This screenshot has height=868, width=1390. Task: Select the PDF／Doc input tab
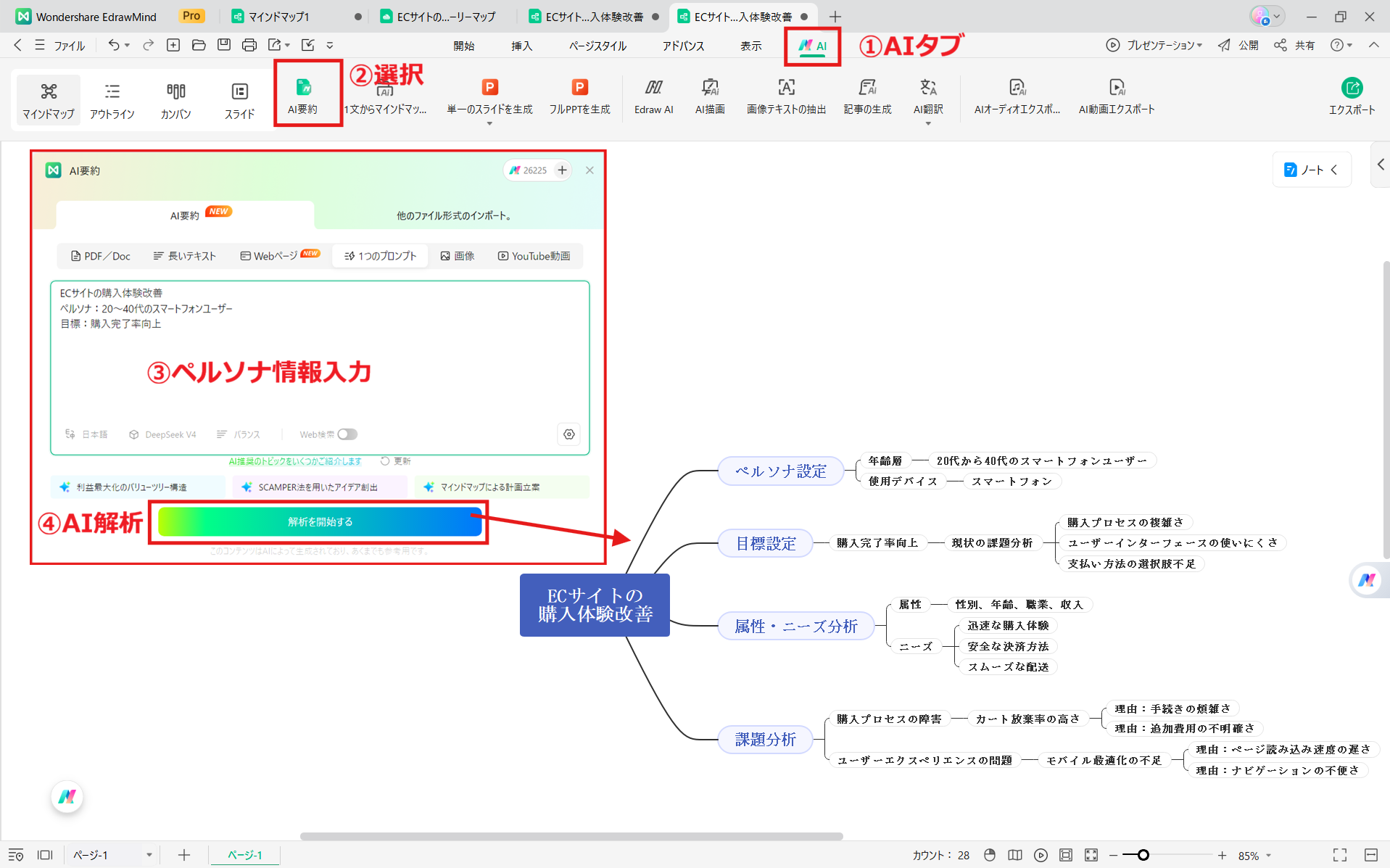(101, 256)
